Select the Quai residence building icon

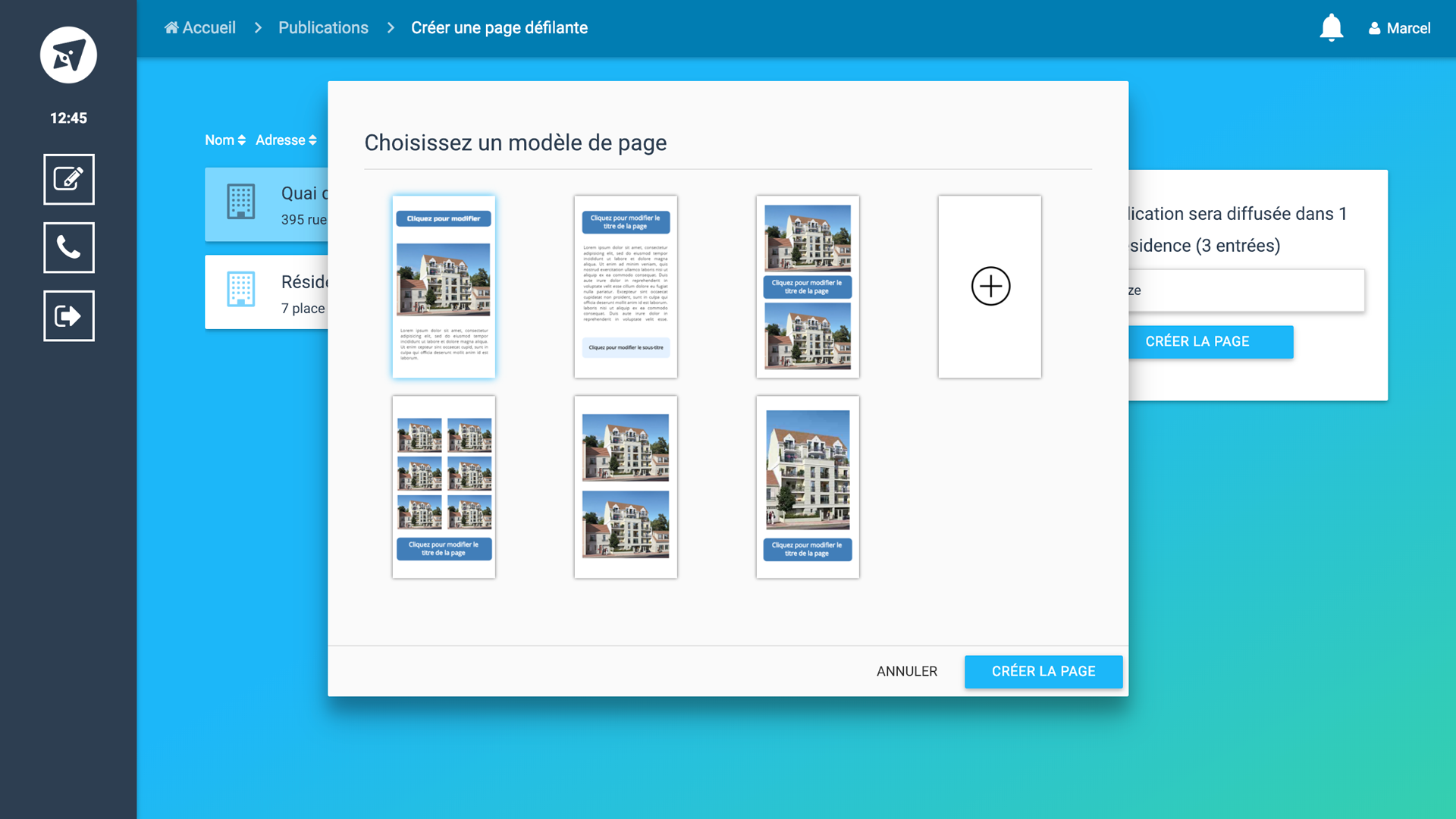241,202
